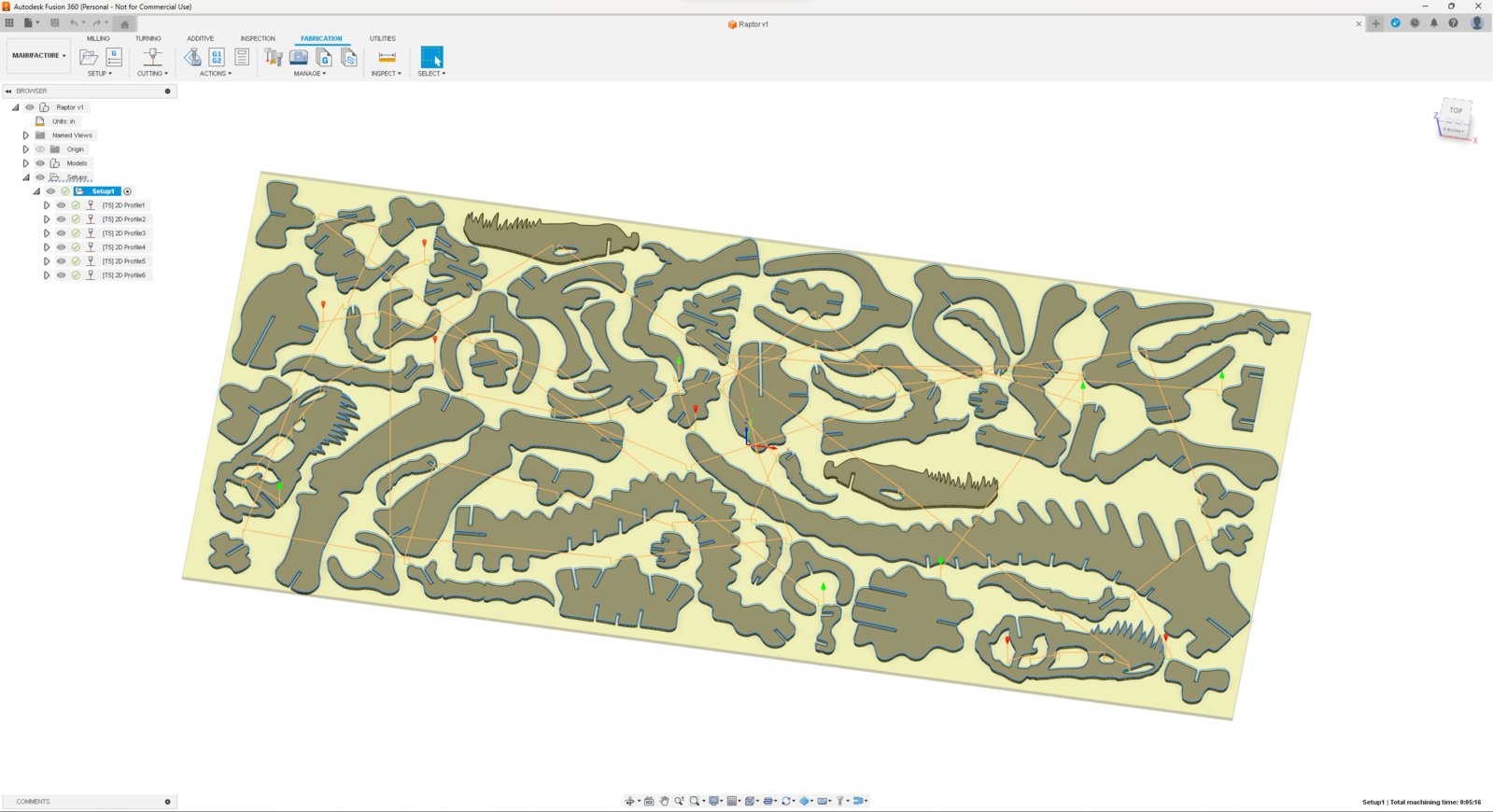Screen dimensions: 1493x812
Task: Toggle visibility of Raptor v1 root
Action: pos(30,107)
